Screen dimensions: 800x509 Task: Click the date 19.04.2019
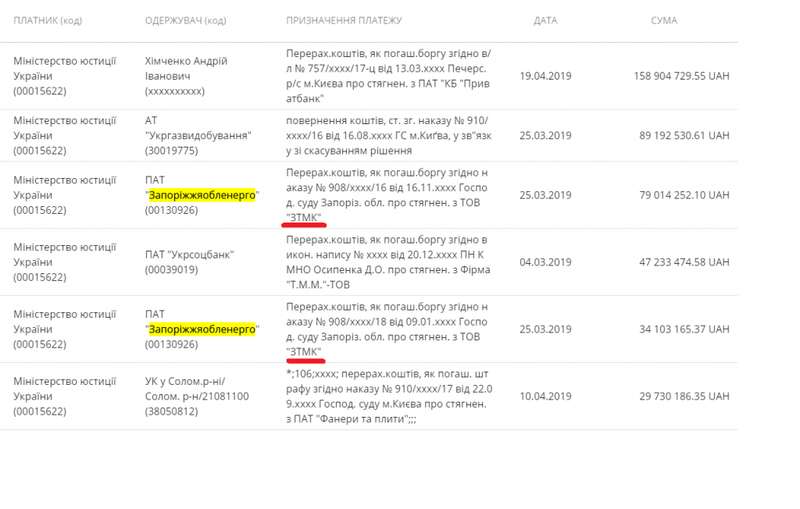point(545,76)
